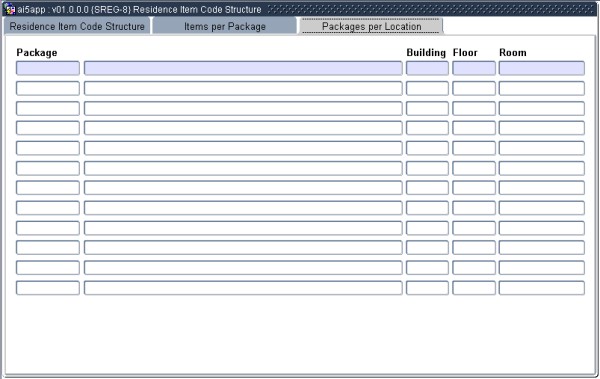The image size is (600, 379).
Task: Open the Items per Package tab
Action: [225, 26]
